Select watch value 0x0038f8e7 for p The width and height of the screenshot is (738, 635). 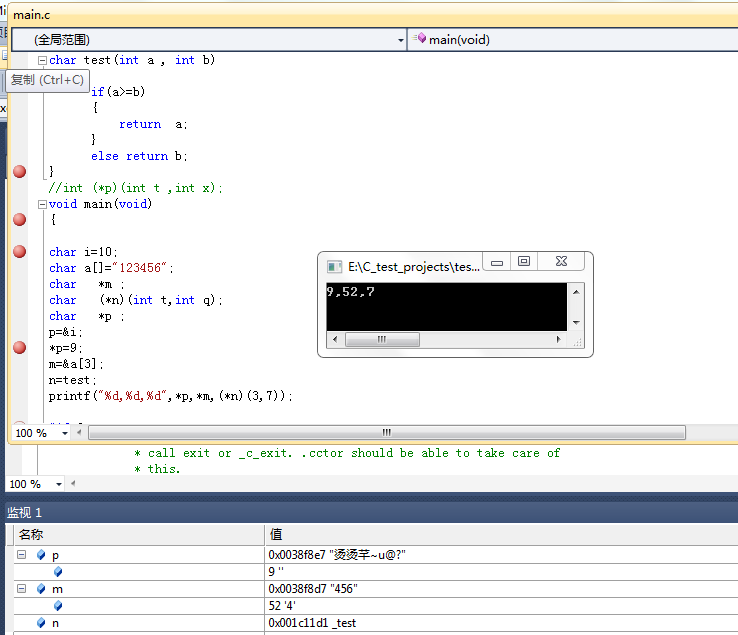pos(337,555)
